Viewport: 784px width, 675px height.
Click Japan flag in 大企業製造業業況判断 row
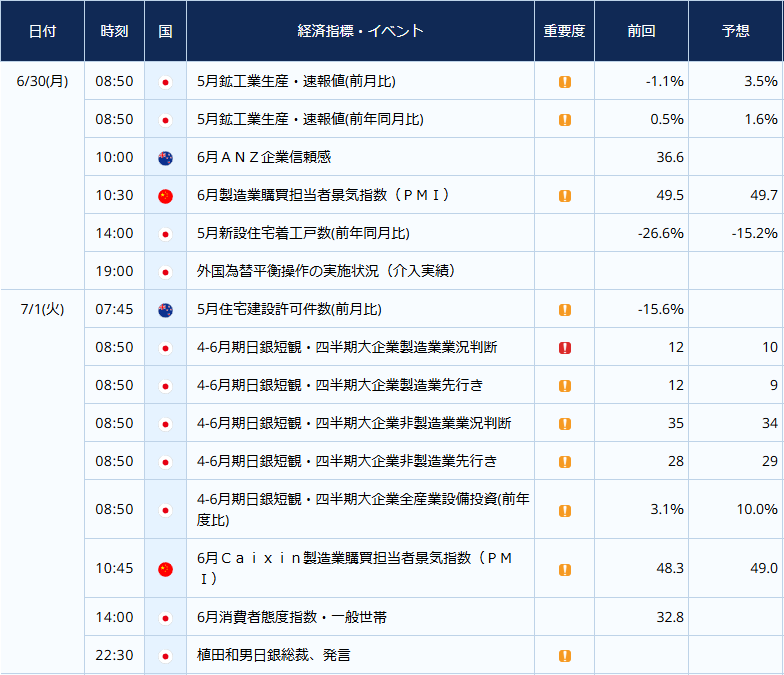[165, 348]
